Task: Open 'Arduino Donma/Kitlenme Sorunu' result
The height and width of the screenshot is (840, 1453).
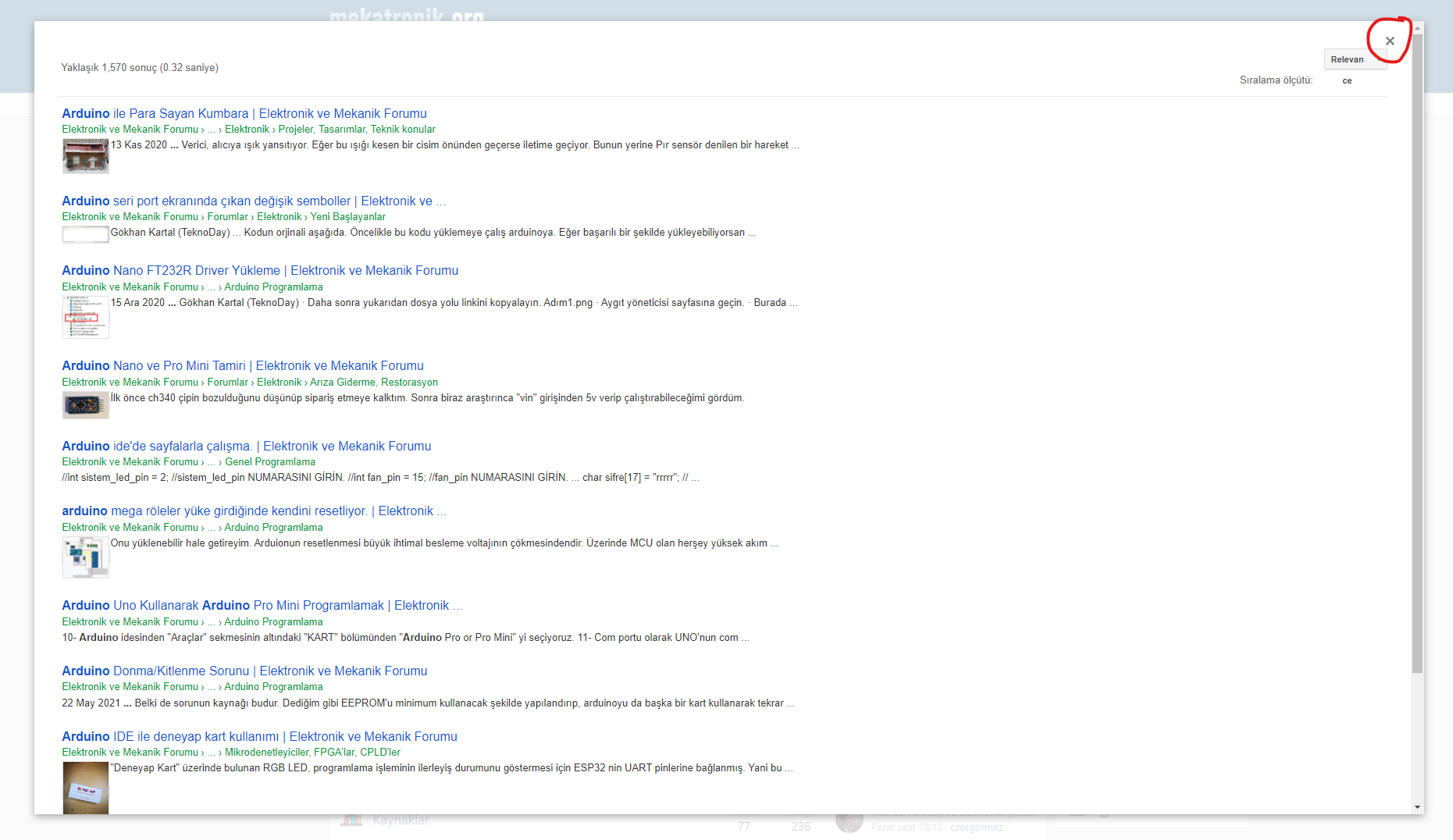Action: pyautogui.click(x=244, y=671)
